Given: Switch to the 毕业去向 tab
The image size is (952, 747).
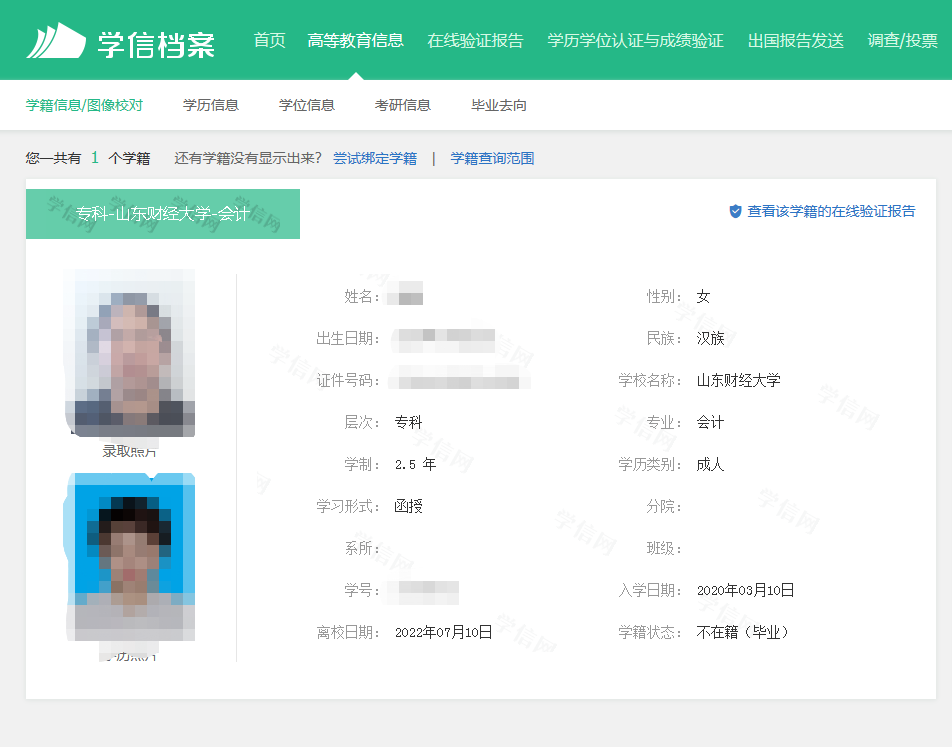Looking at the screenshot, I should pyautogui.click(x=499, y=105).
